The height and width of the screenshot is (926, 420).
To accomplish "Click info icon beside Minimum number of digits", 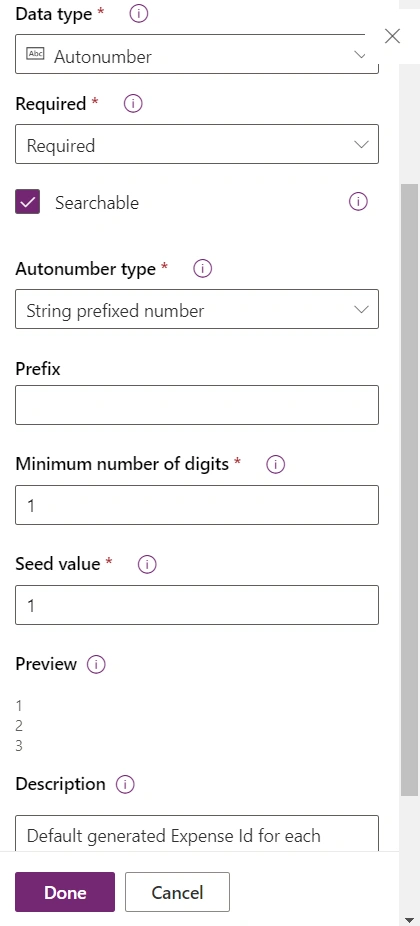I will pos(275,465).
